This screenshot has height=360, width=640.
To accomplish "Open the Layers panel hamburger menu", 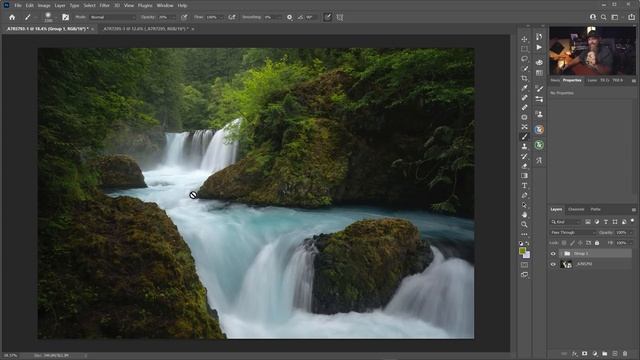I will (x=633, y=209).
